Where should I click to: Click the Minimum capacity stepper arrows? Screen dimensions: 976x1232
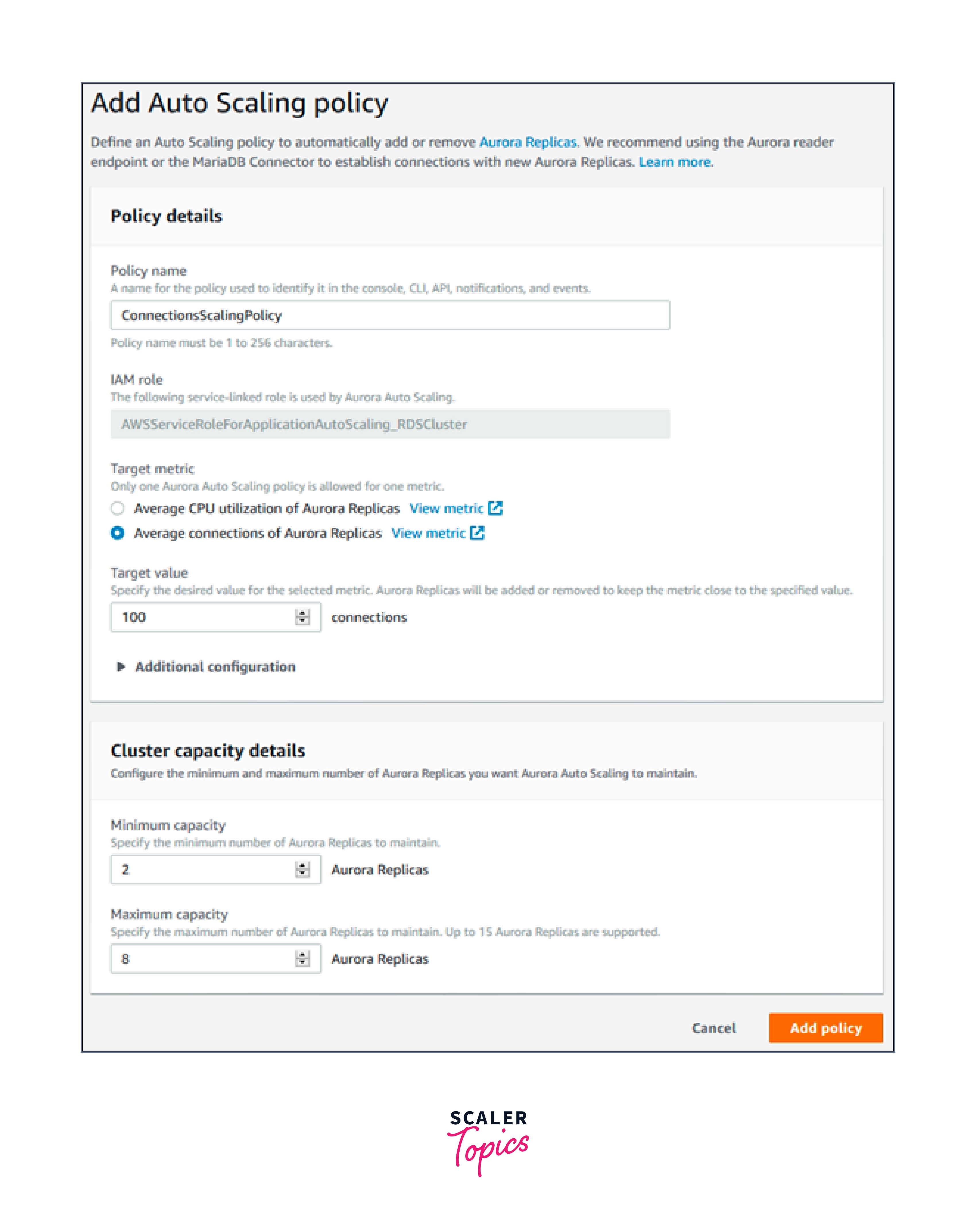click(302, 869)
